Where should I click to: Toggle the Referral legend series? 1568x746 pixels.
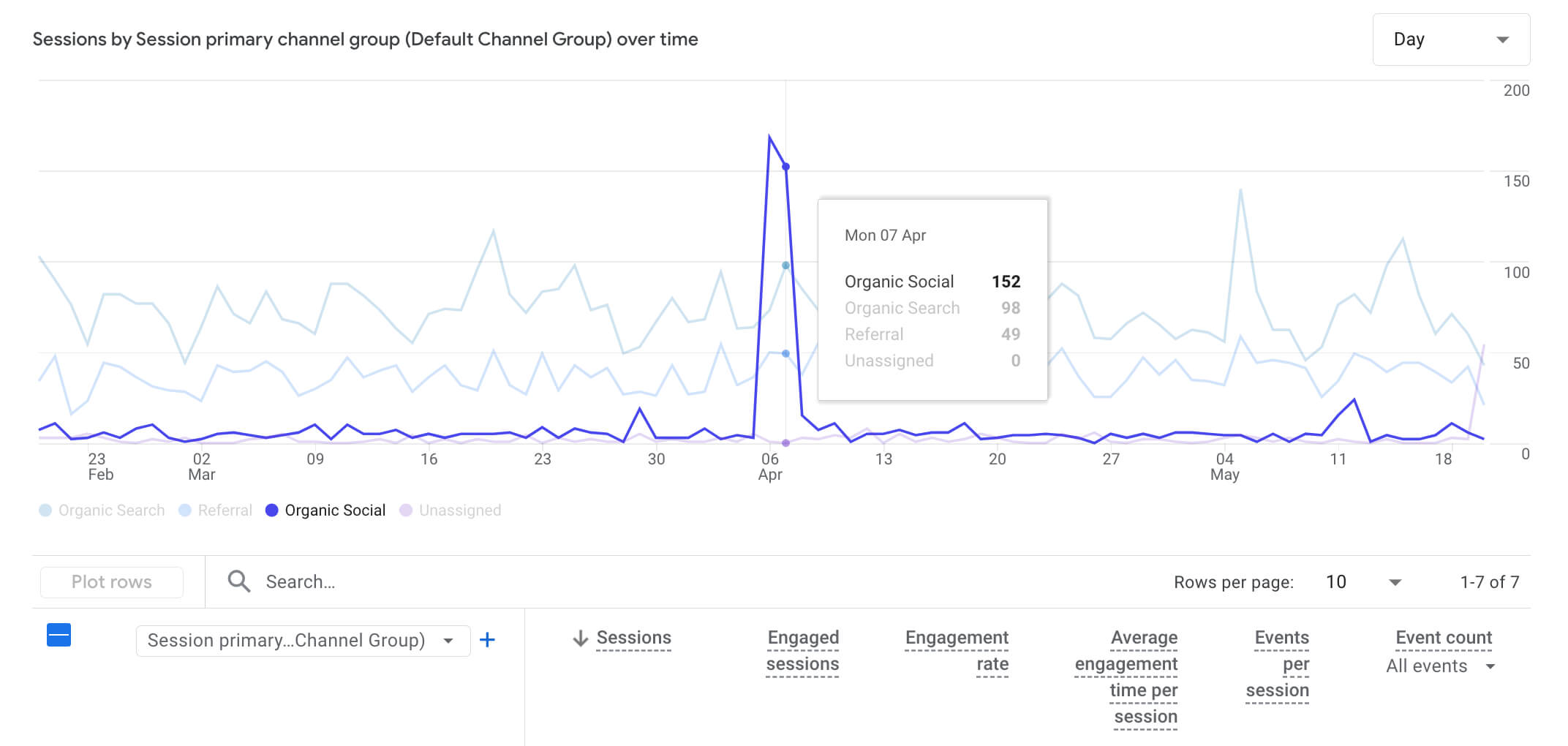pos(216,510)
